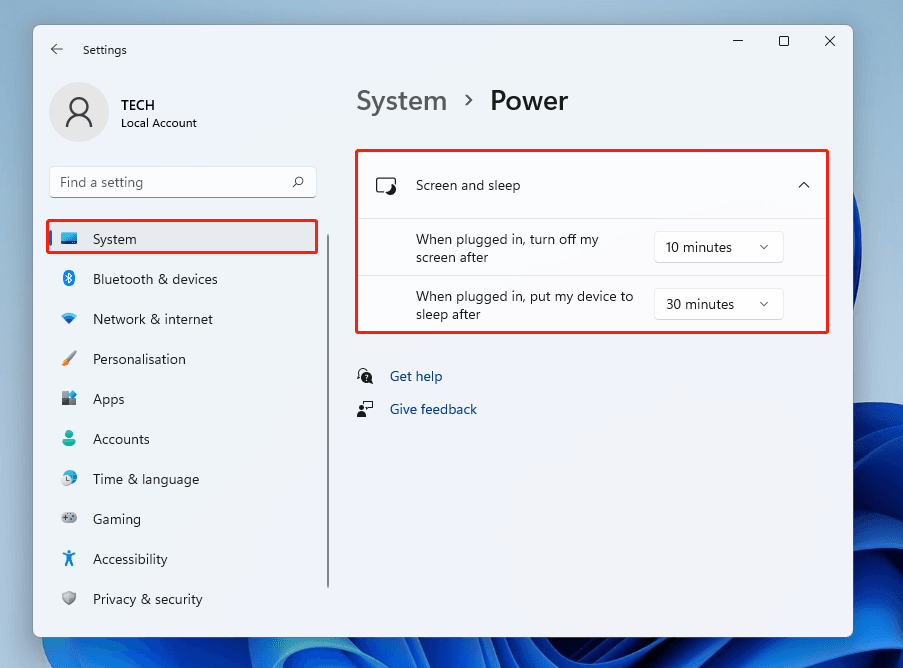Click the Find a setting search box
The height and width of the screenshot is (668, 903).
pyautogui.click(x=183, y=182)
